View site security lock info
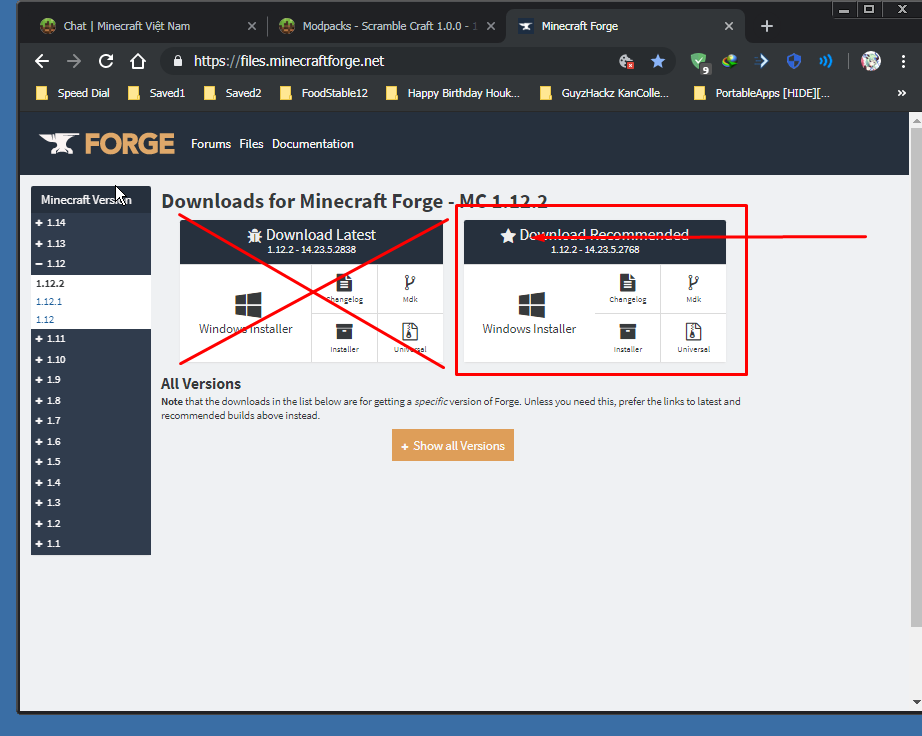This screenshot has width=922, height=736. click(x=178, y=61)
